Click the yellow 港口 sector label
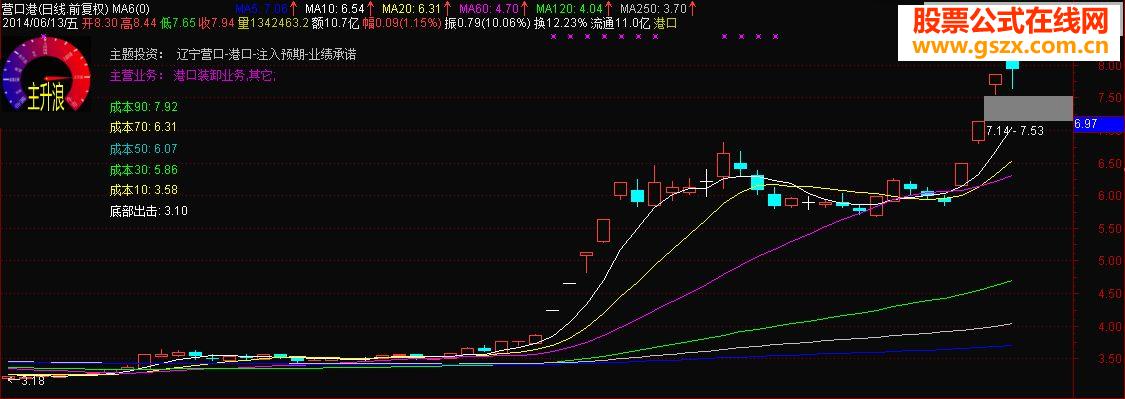 point(665,23)
